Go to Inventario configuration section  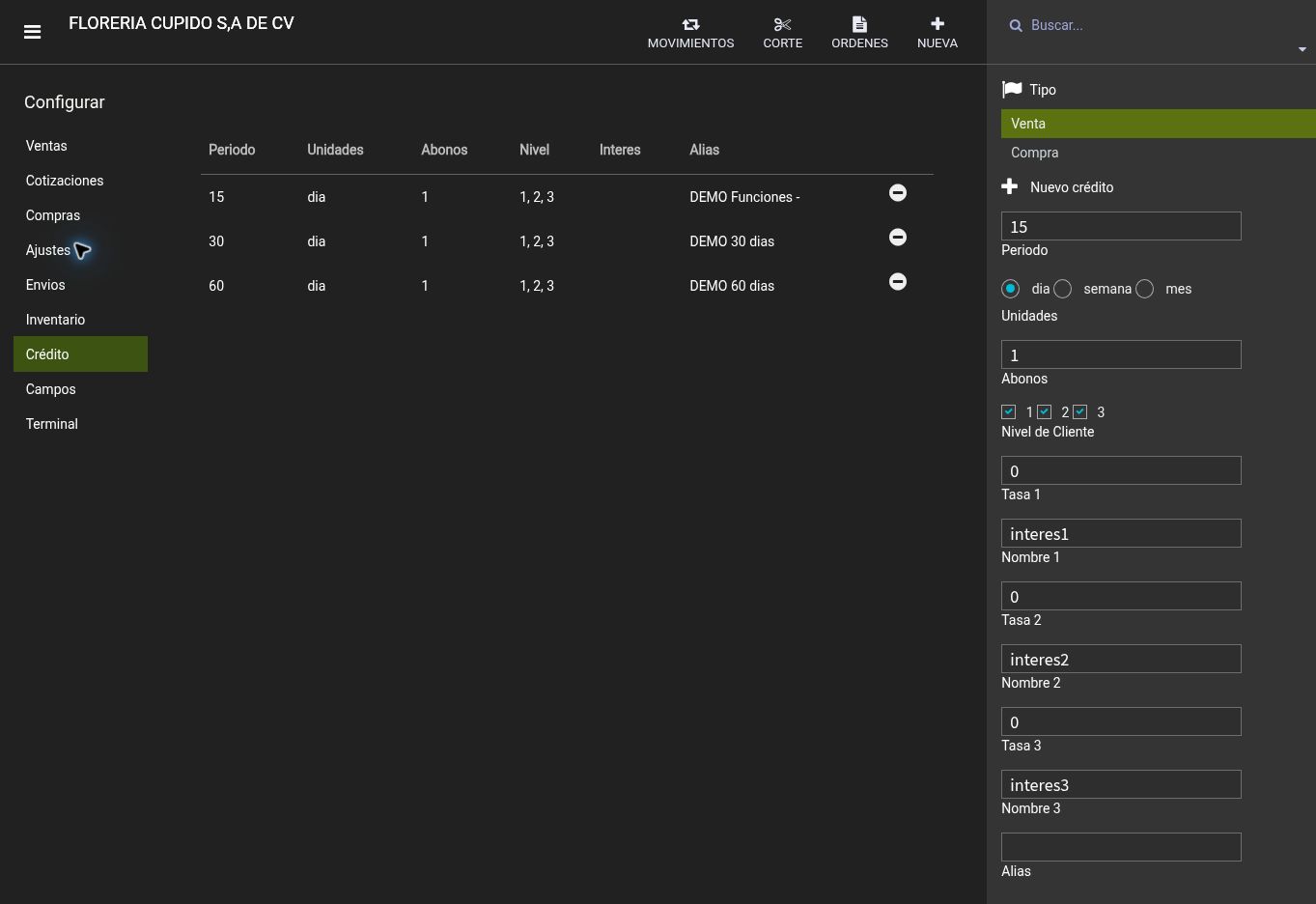point(80,320)
